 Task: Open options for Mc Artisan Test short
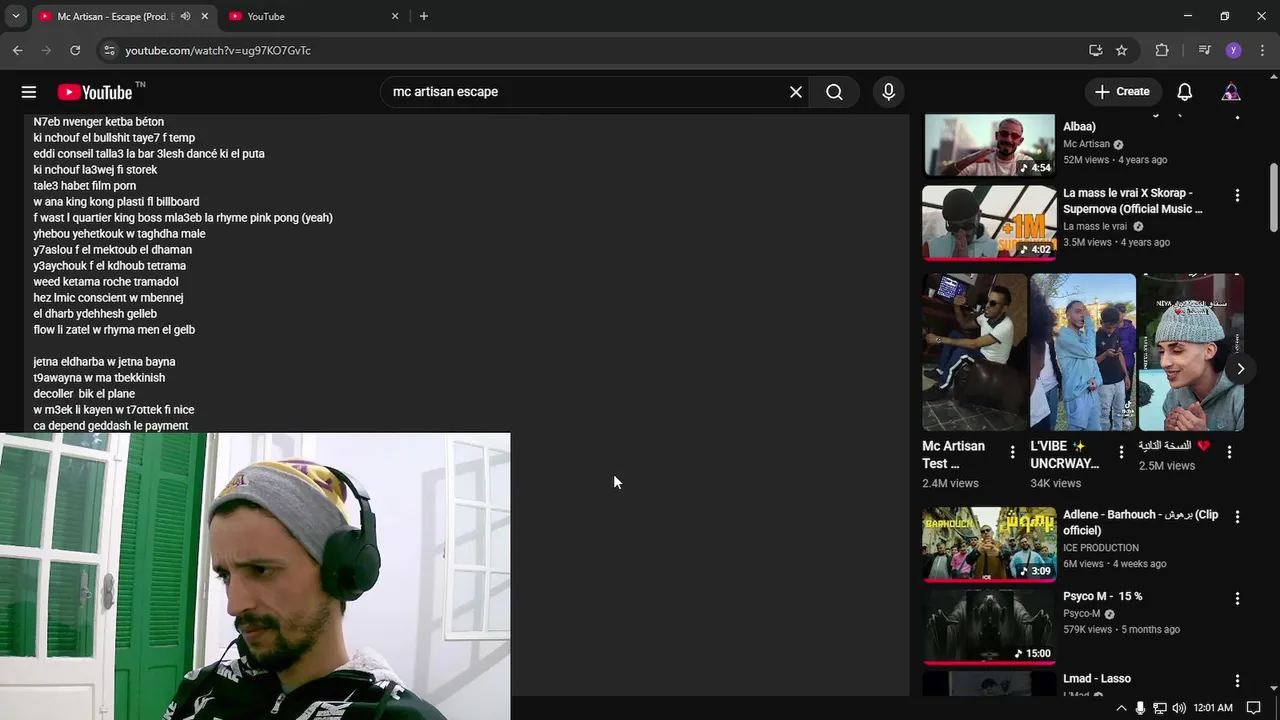point(1012,452)
